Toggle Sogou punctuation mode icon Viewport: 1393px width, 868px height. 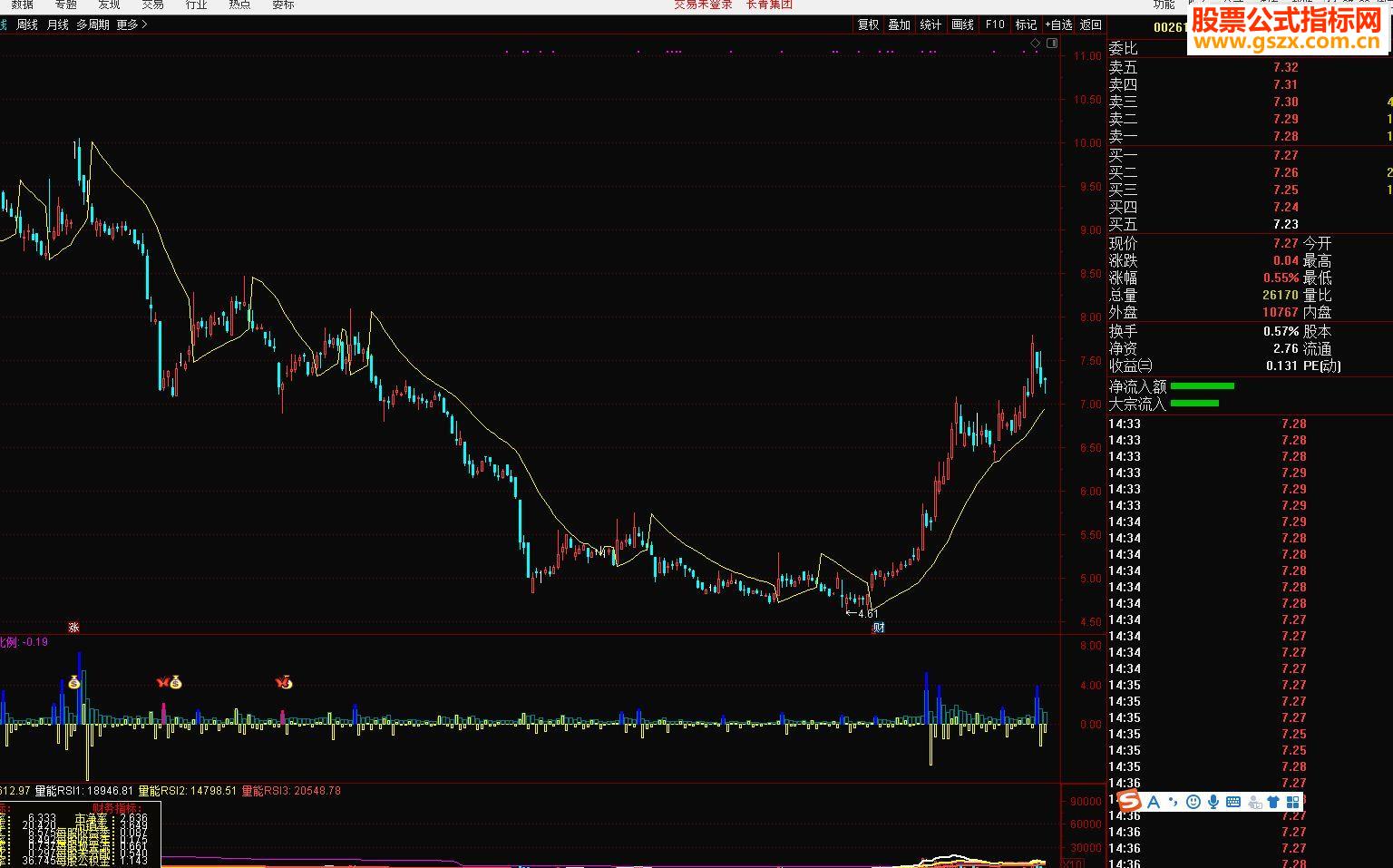click(1174, 802)
